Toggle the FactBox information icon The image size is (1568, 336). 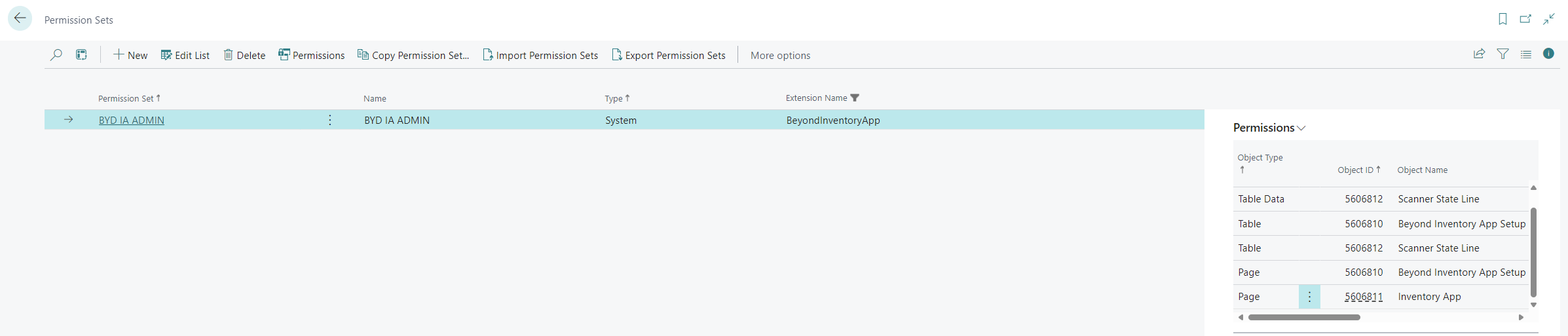1548,54
